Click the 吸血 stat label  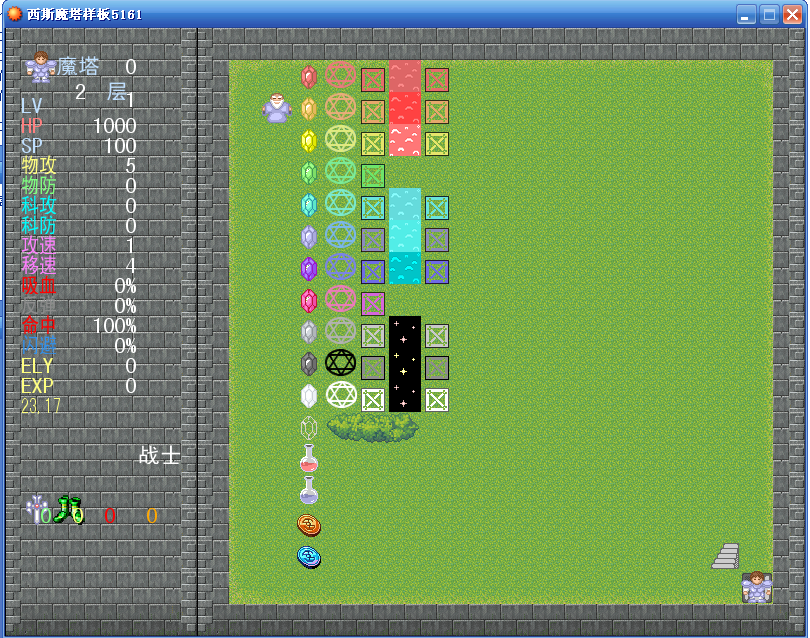(x=39, y=286)
